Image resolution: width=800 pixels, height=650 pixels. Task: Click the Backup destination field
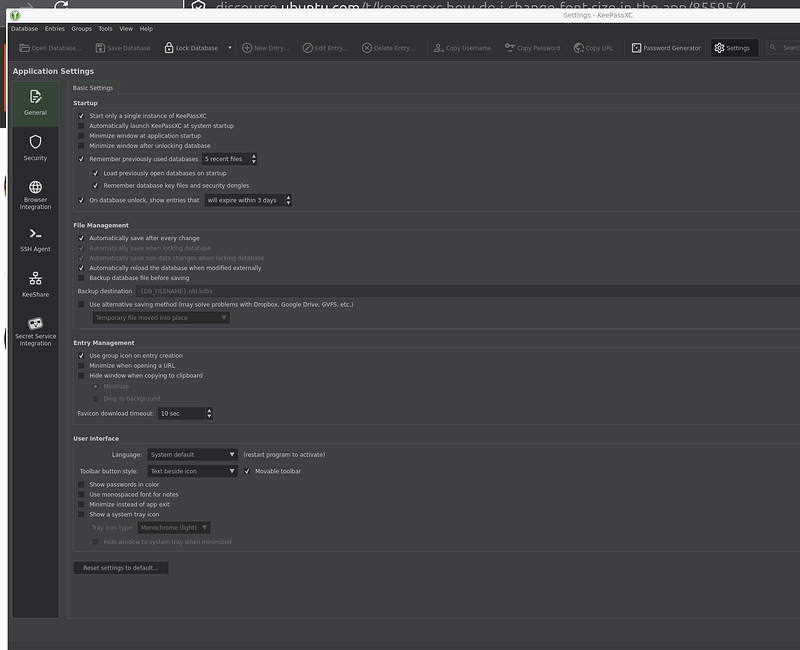pyautogui.click(x=467, y=291)
